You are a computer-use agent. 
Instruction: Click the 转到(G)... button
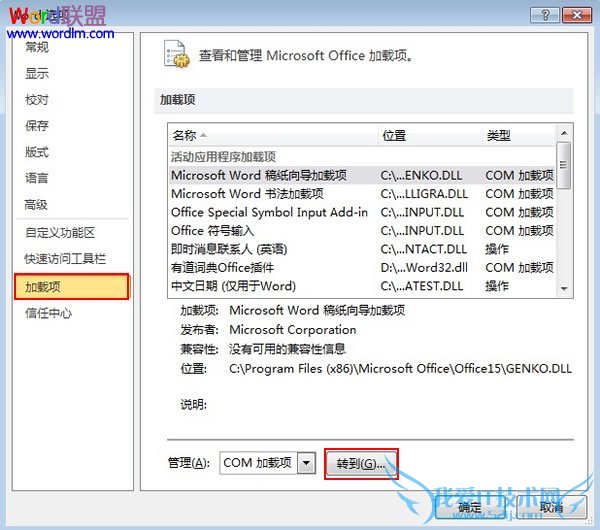click(361, 464)
